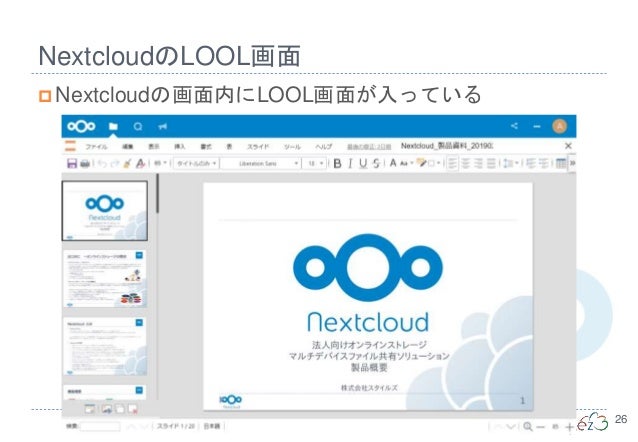Viewport: 638px width, 442px height.
Task: Select the fourth slide thumbnail
Action: (105, 392)
